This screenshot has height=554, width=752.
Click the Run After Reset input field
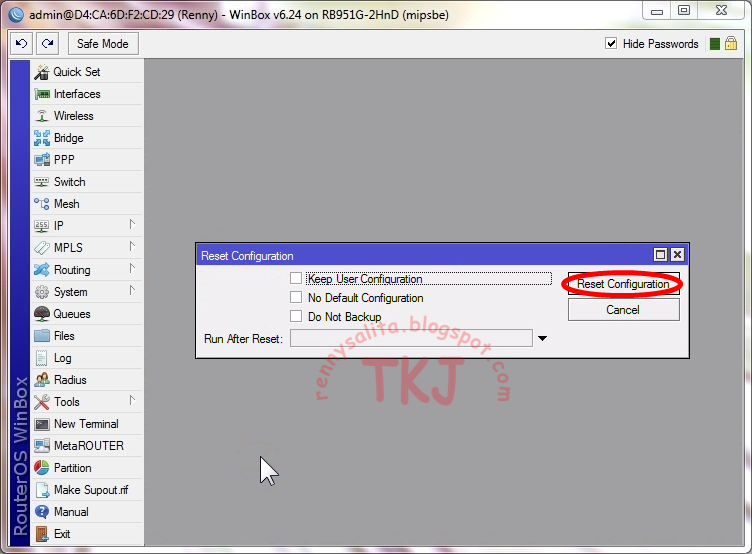point(411,338)
